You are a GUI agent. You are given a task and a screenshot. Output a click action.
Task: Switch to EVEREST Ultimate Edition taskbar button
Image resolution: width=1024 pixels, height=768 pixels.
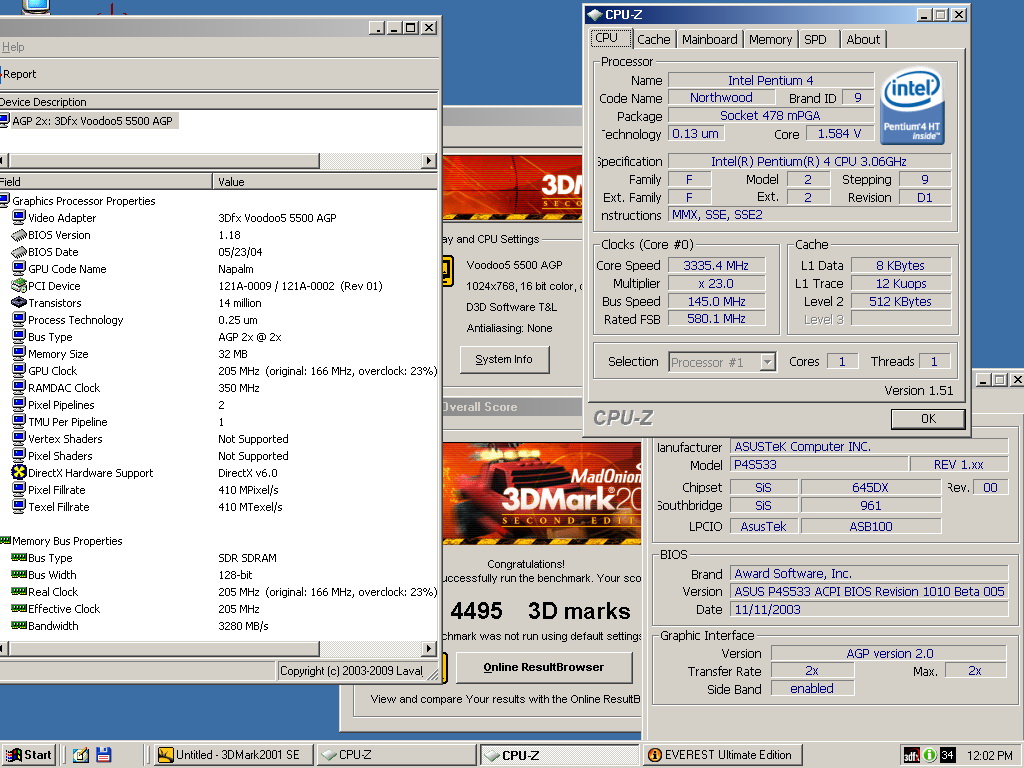pyautogui.click(x=722, y=755)
